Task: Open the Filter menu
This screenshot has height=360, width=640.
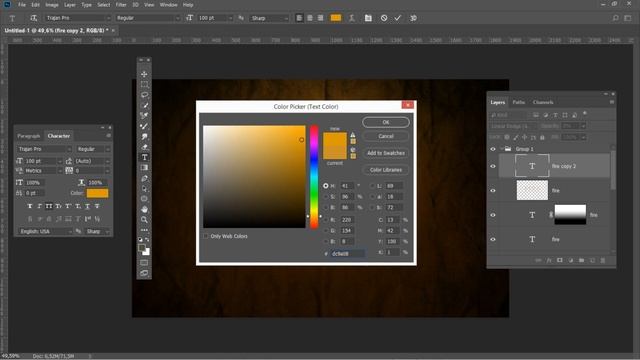Action: 121,5
